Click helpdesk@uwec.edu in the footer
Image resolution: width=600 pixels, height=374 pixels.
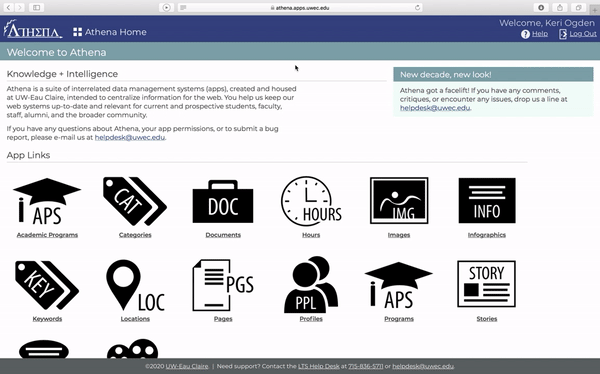[423, 366]
